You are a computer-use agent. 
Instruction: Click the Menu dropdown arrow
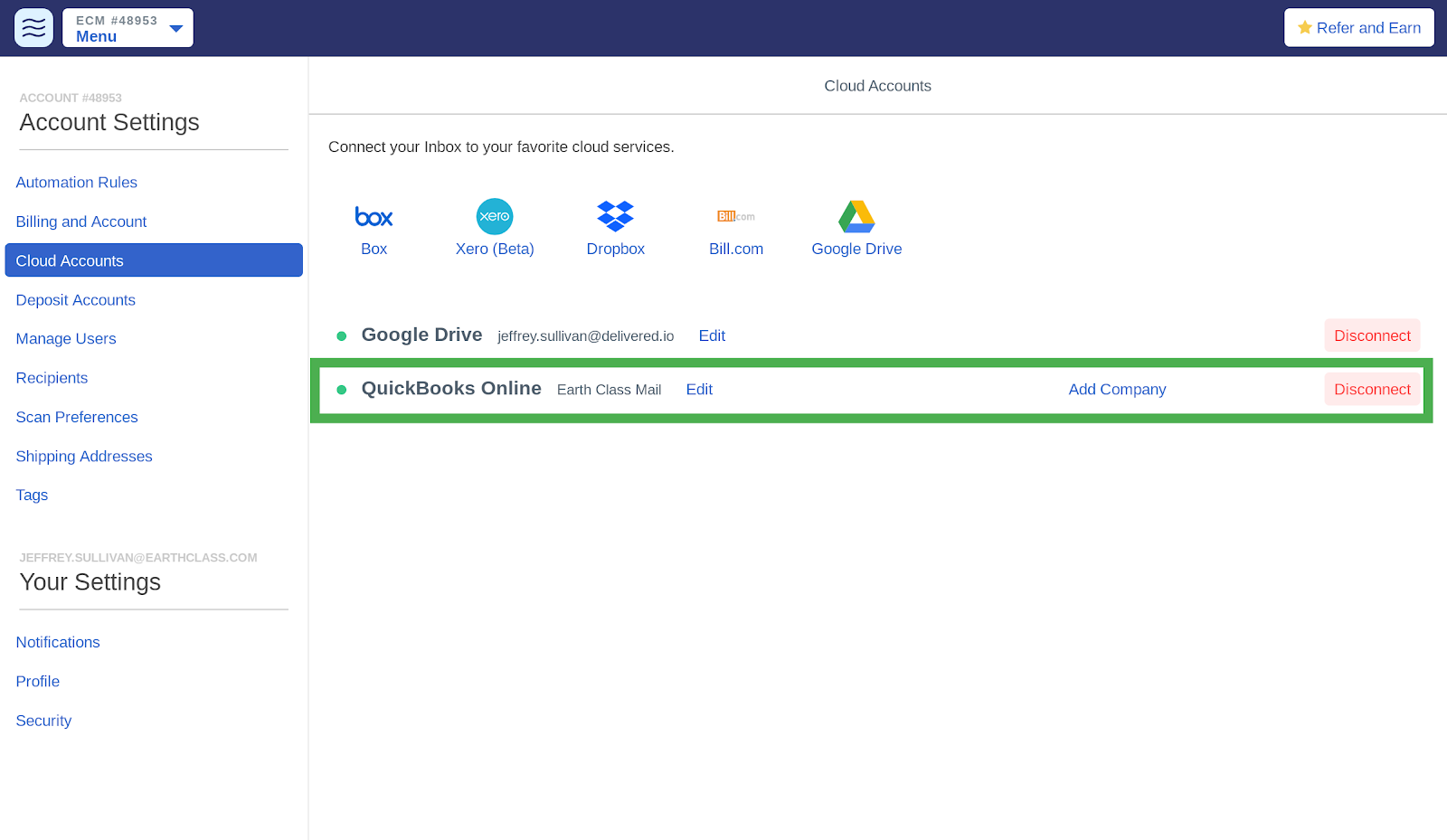coord(176,29)
